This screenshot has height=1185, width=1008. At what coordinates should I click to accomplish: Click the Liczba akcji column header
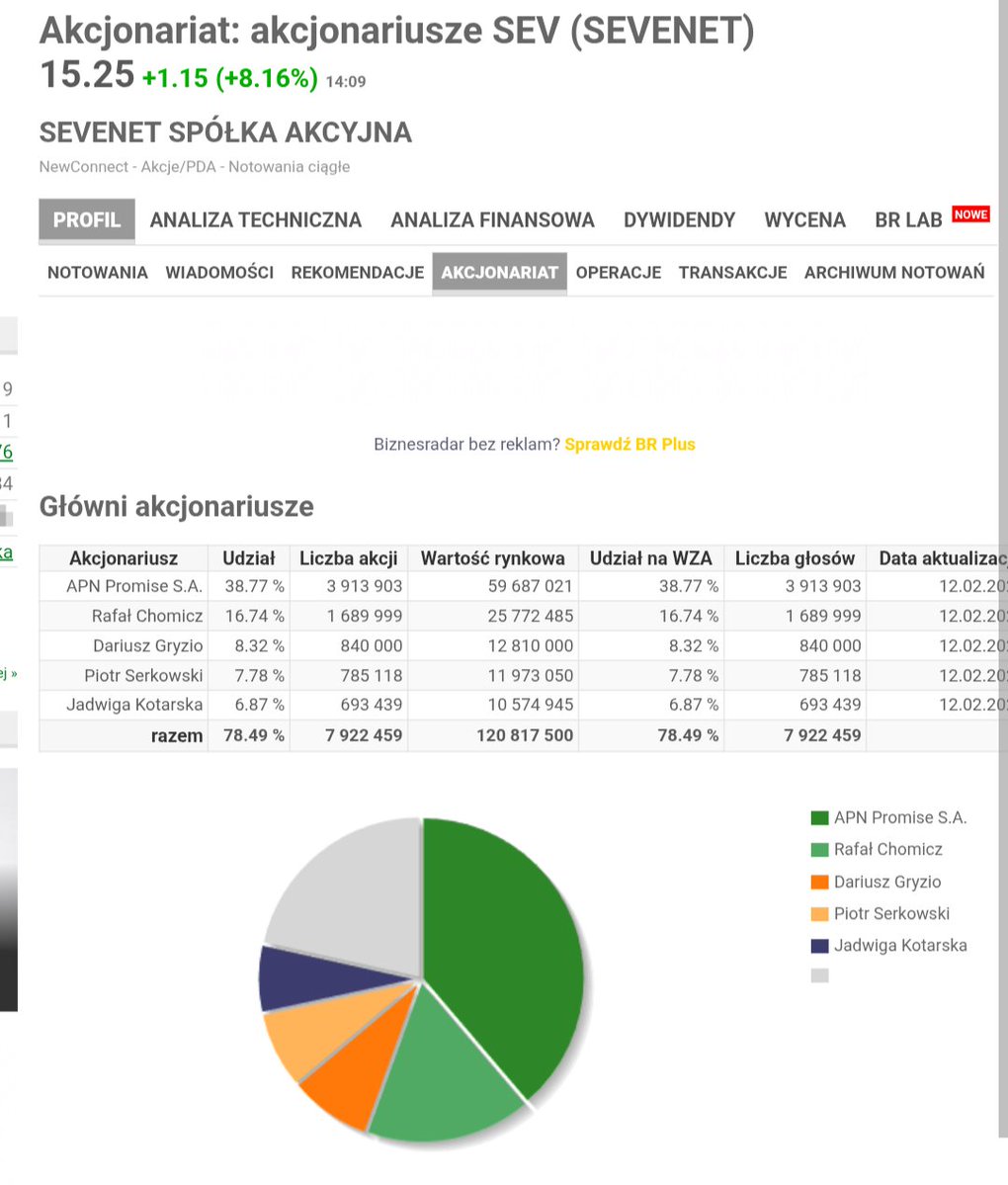tap(348, 558)
